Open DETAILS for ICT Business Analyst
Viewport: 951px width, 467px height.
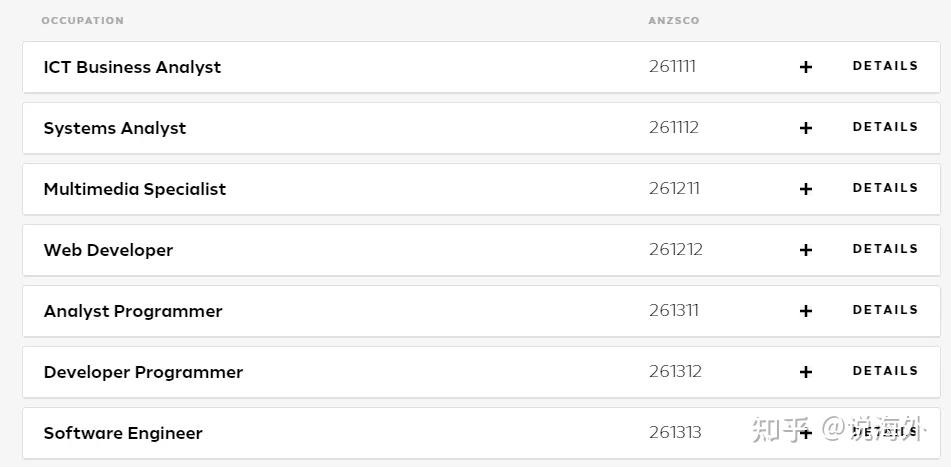pyautogui.click(x=885, y=66)
